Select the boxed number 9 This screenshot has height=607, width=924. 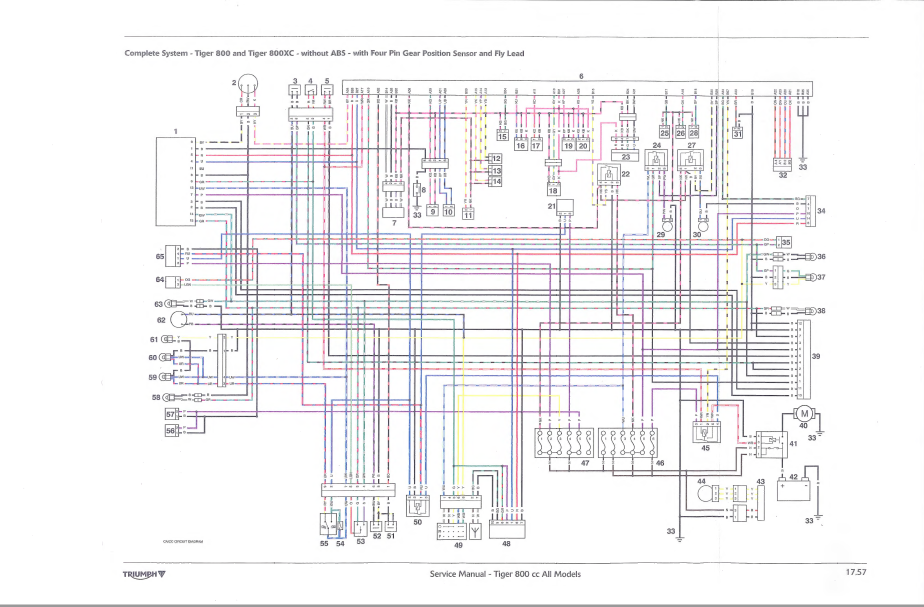pyautogui.click(x=432, y=211)
